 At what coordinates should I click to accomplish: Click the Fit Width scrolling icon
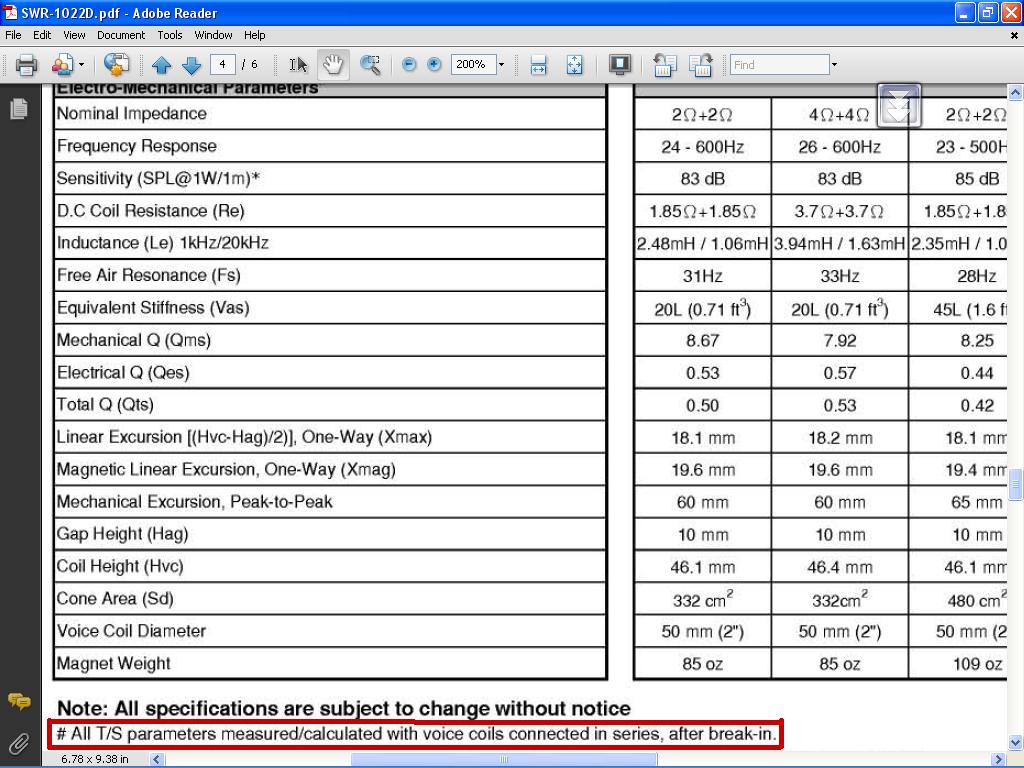(x=538, y=65)
